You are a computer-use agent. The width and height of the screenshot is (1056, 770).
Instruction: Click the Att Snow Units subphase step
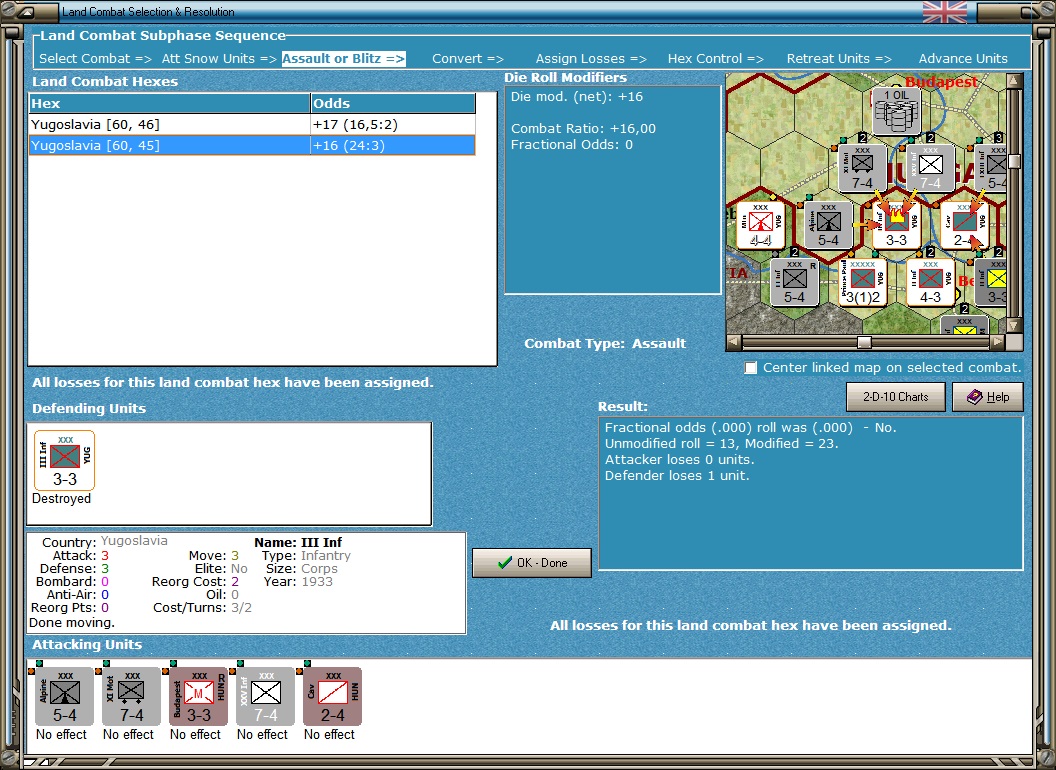(x=219, y=59)
